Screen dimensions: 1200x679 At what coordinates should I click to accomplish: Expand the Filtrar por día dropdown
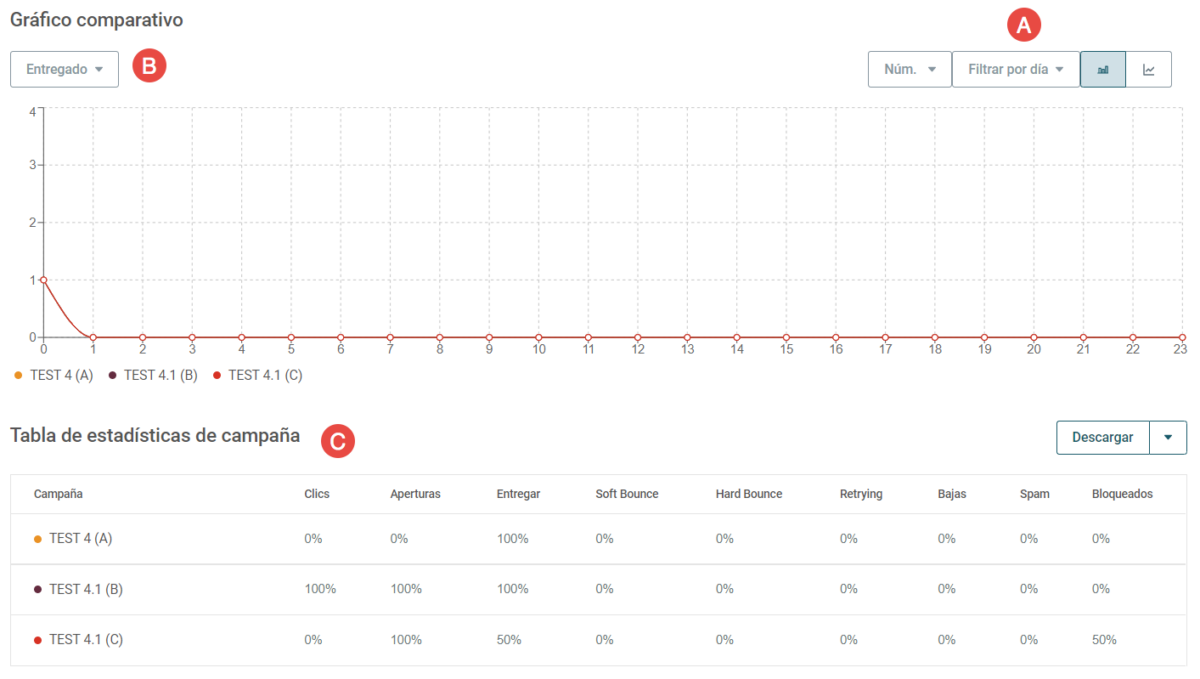[x=1015, y=70]
